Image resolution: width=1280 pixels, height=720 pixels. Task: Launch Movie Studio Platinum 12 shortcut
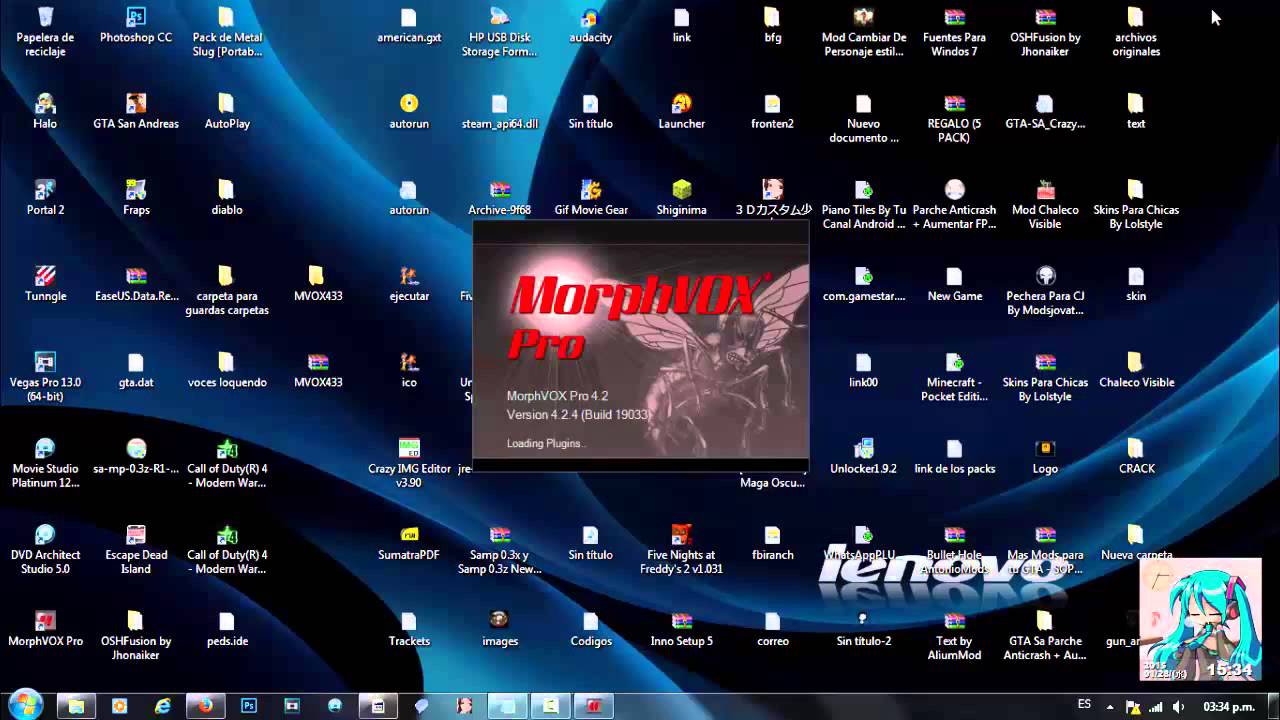tap(45, 462)
